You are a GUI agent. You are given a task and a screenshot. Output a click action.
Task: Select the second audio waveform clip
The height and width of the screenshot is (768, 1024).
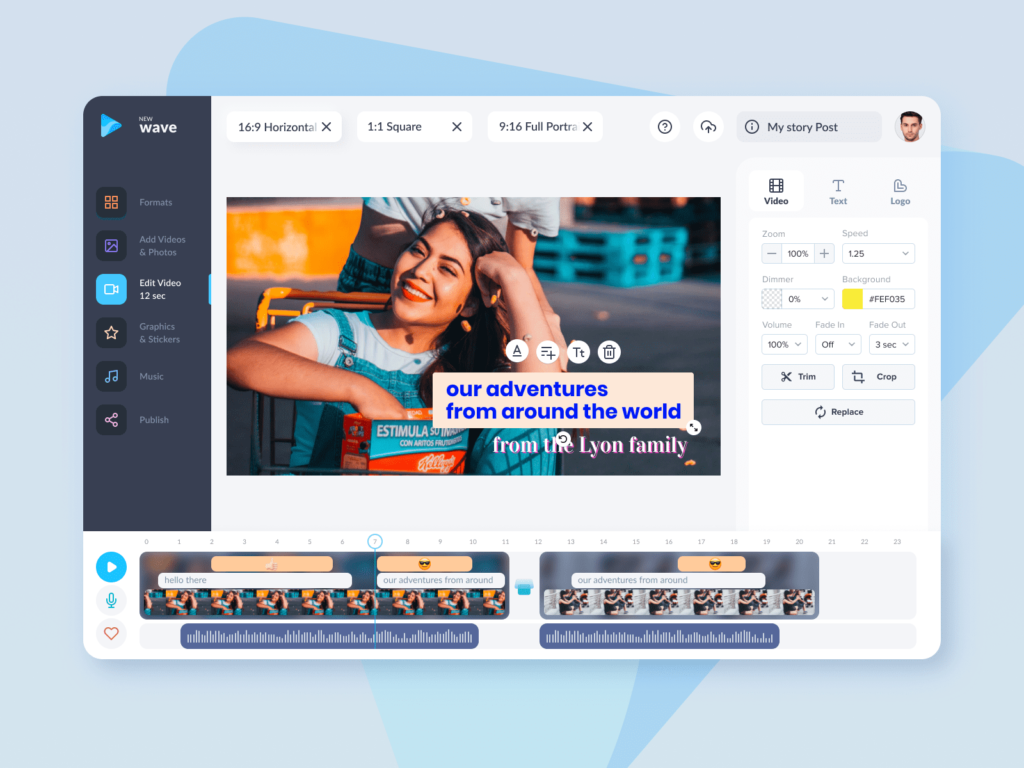pyautogui.click(x=659, y=636)
